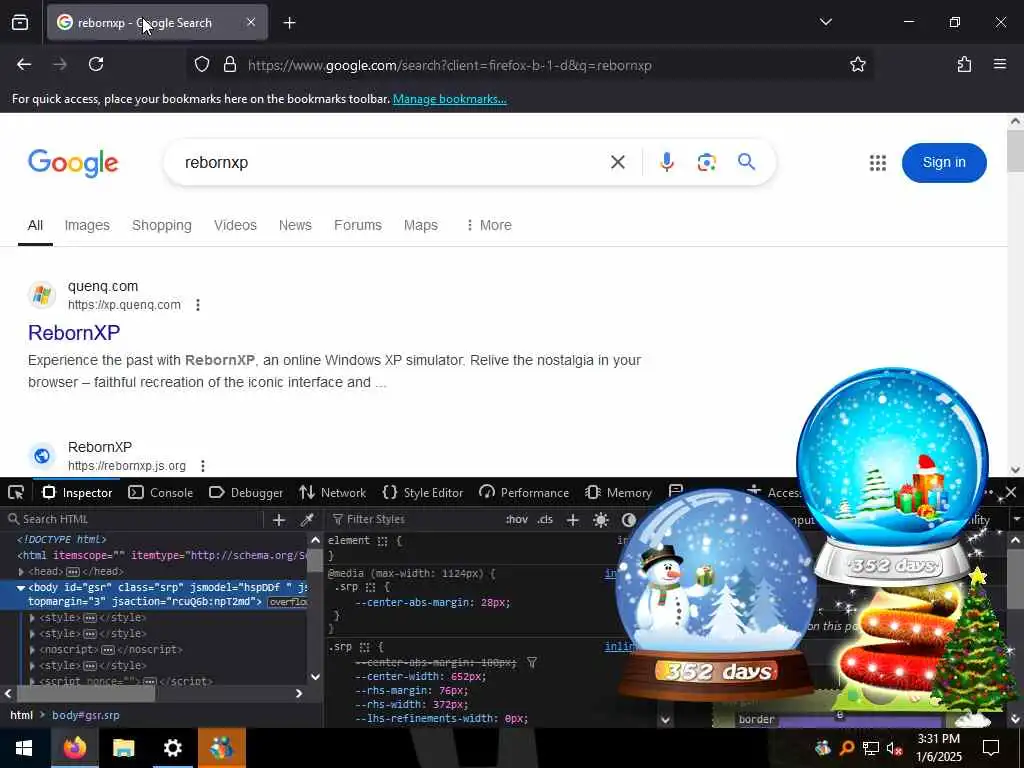Toggle light color scheme simulation
The image size is (1024, 768).
click(601, 519)
